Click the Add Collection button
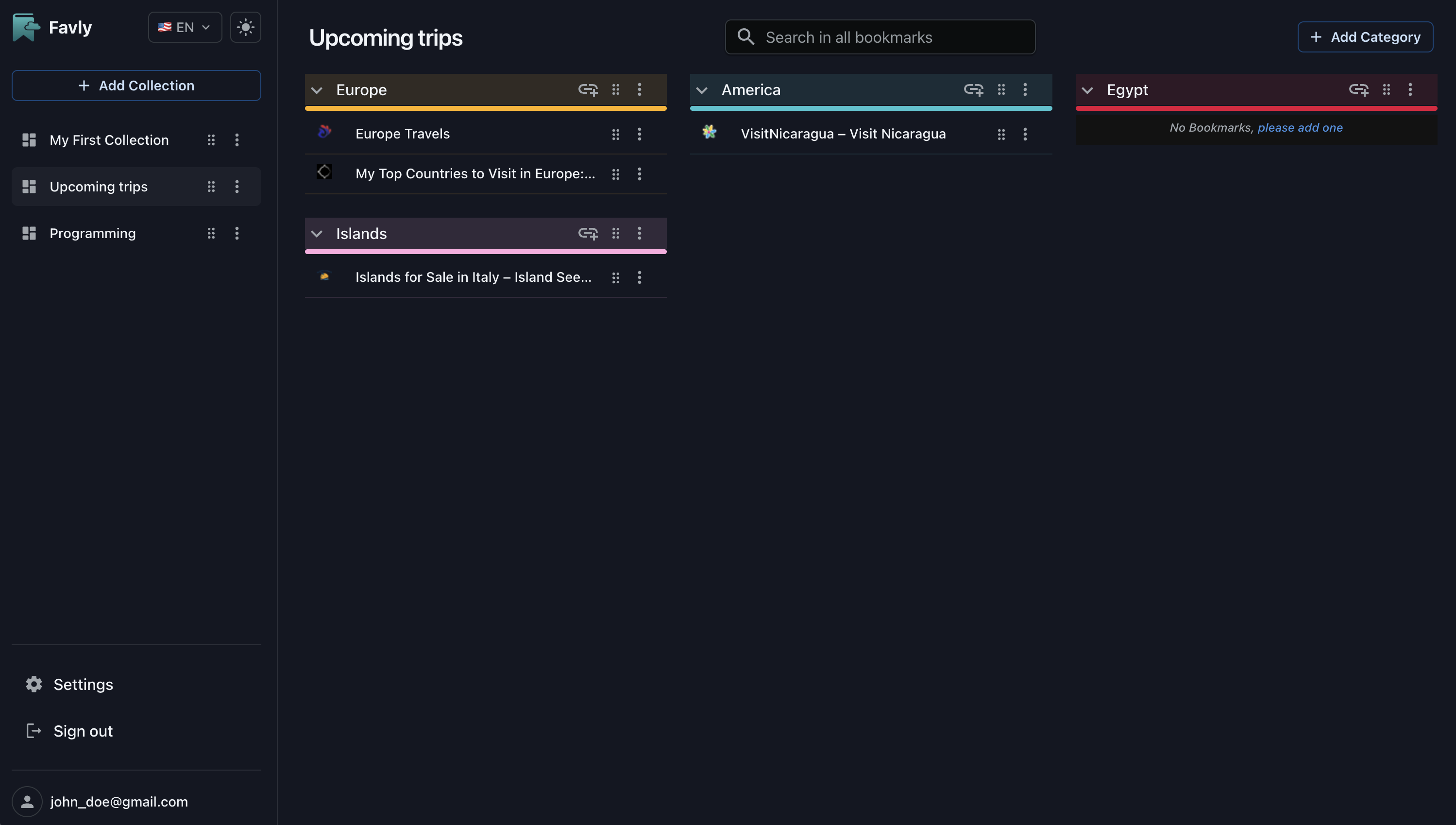This screenshot has width=1456, height=825. (x=136, y=86)
